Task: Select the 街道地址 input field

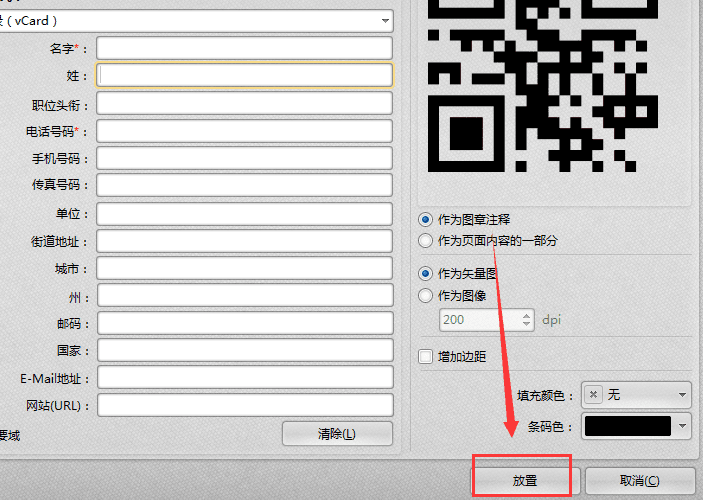Action: click(x=244, y=241)
